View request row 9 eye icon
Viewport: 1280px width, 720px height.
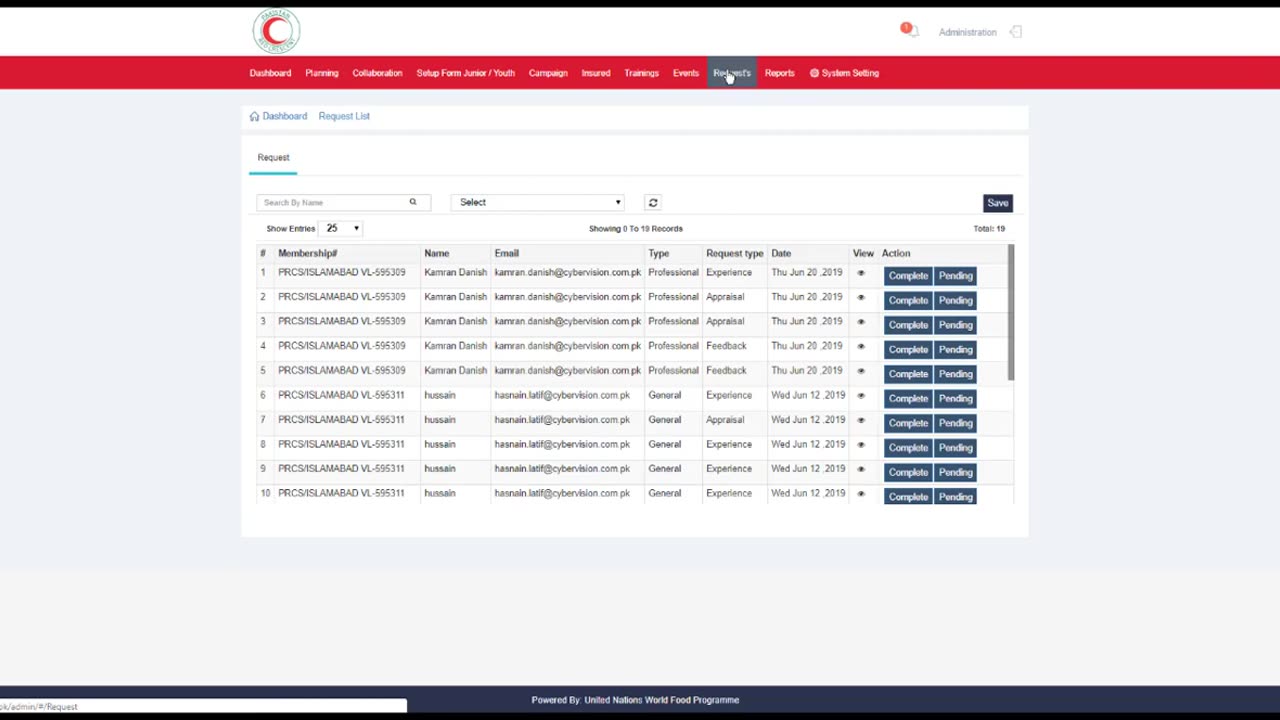pos(860,469)
